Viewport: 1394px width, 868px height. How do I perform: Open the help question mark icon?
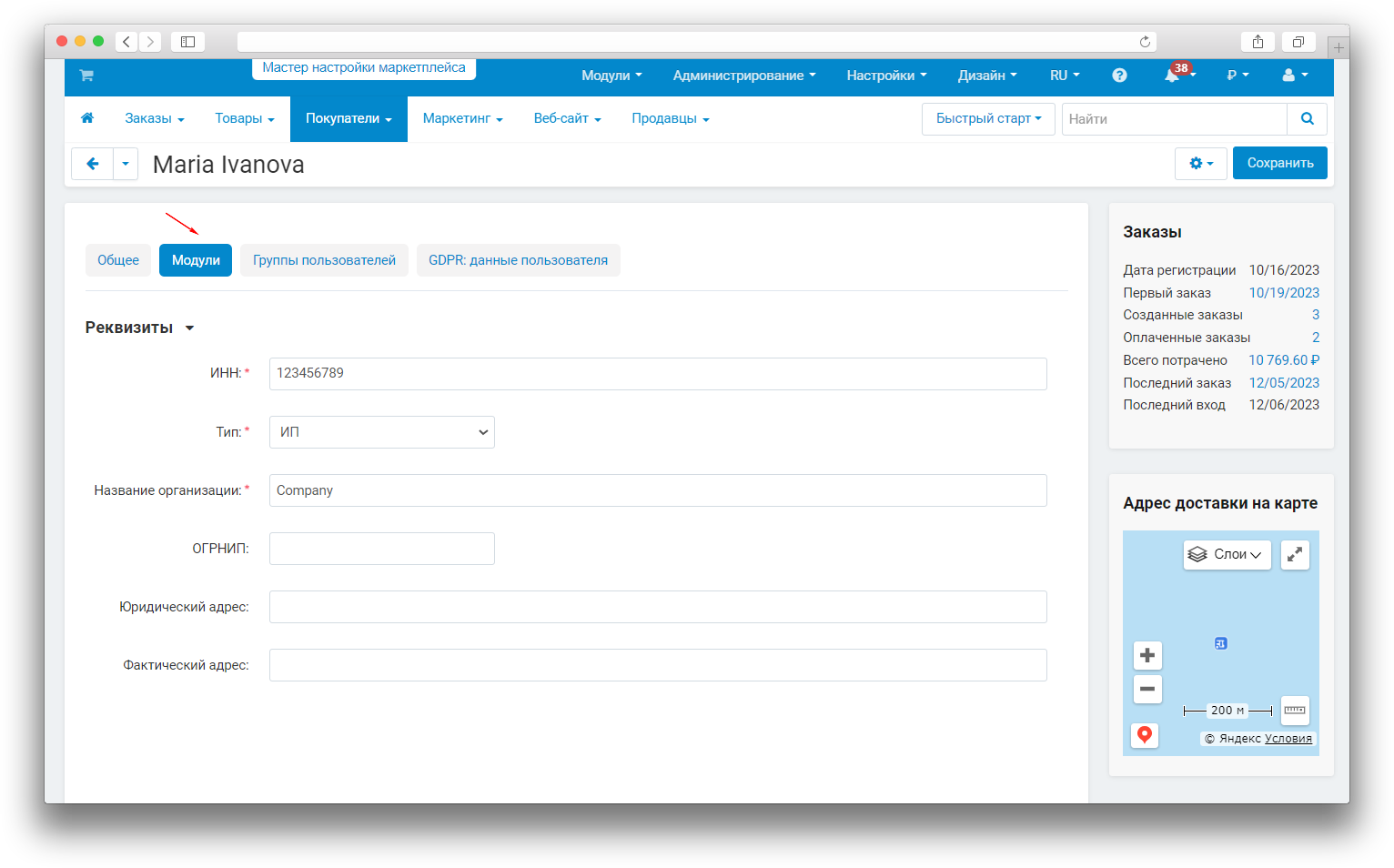pos(1119,76)
